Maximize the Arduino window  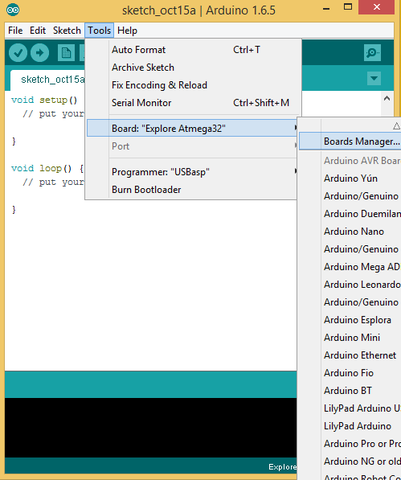pos(348,7)
